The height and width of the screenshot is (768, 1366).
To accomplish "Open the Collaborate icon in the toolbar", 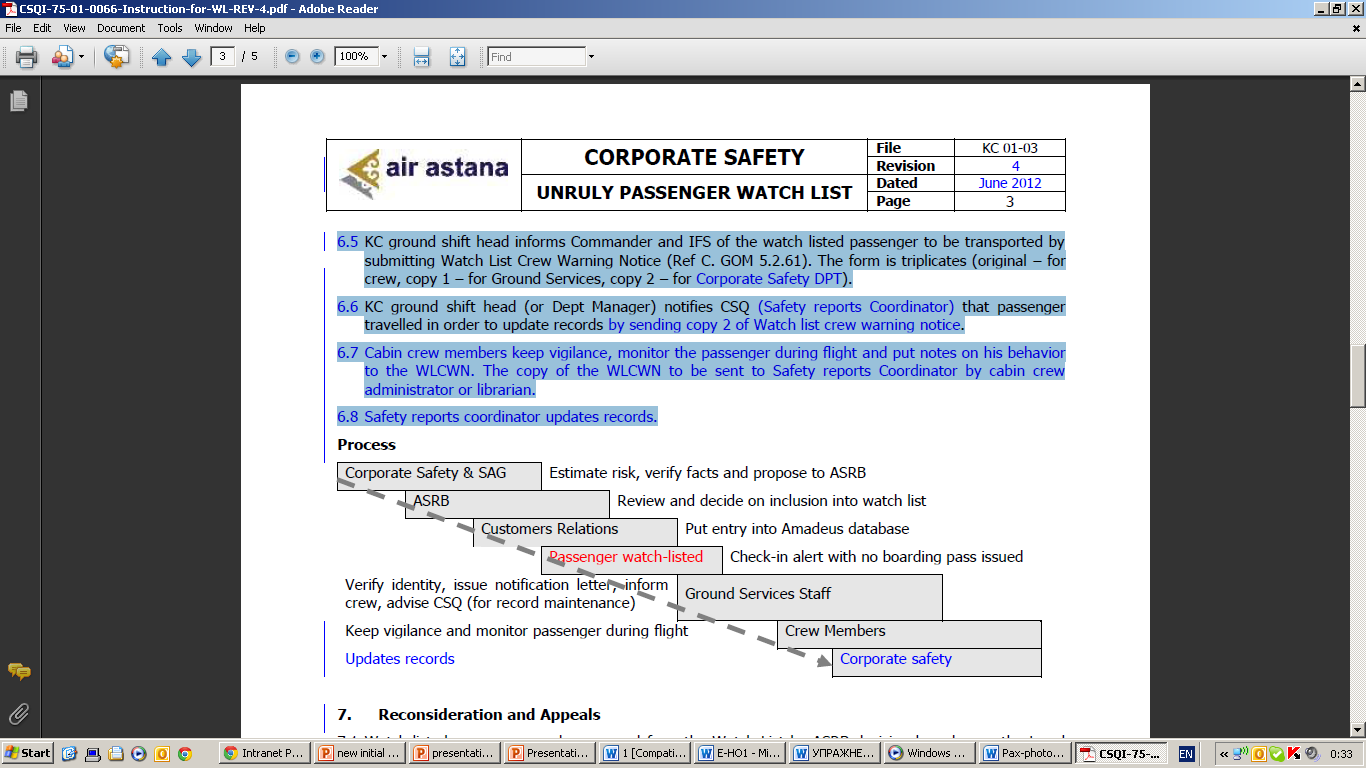I will click(62, 57).
